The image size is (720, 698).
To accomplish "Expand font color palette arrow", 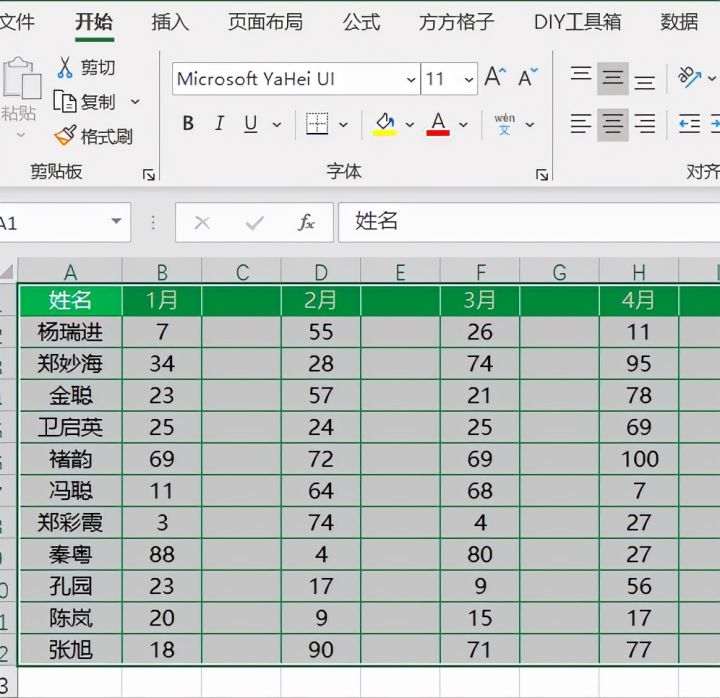I will coord(463,124).
